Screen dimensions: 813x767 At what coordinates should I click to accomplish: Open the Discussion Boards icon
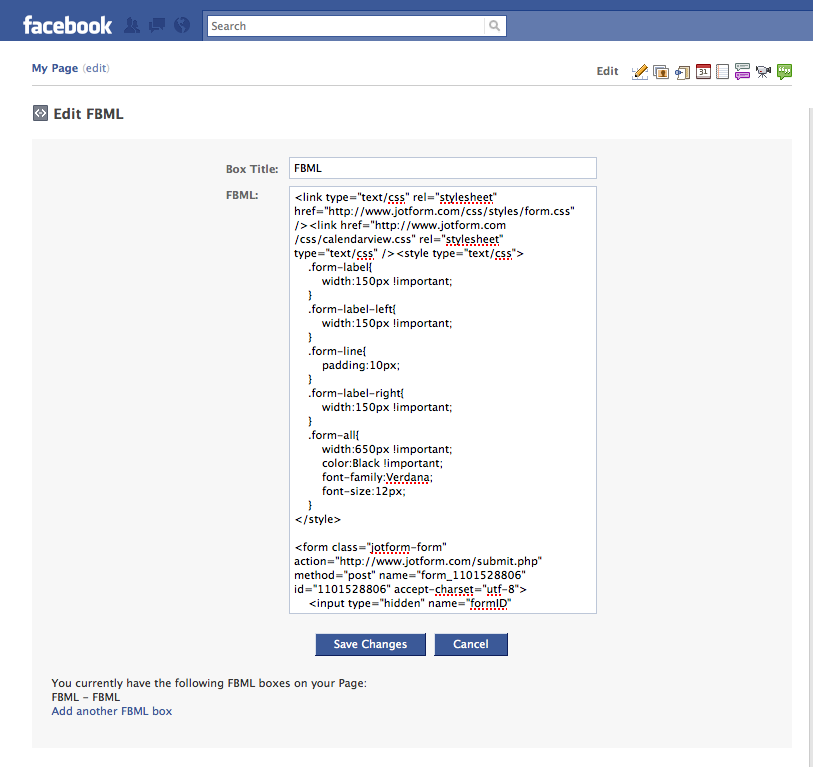[742, 72]
